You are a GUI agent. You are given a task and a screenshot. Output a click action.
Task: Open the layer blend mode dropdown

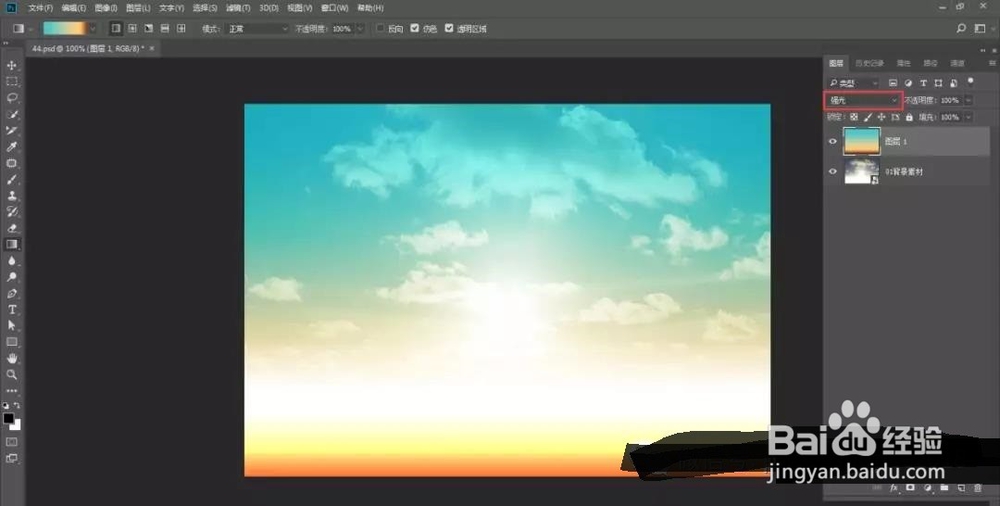point(863,101)
